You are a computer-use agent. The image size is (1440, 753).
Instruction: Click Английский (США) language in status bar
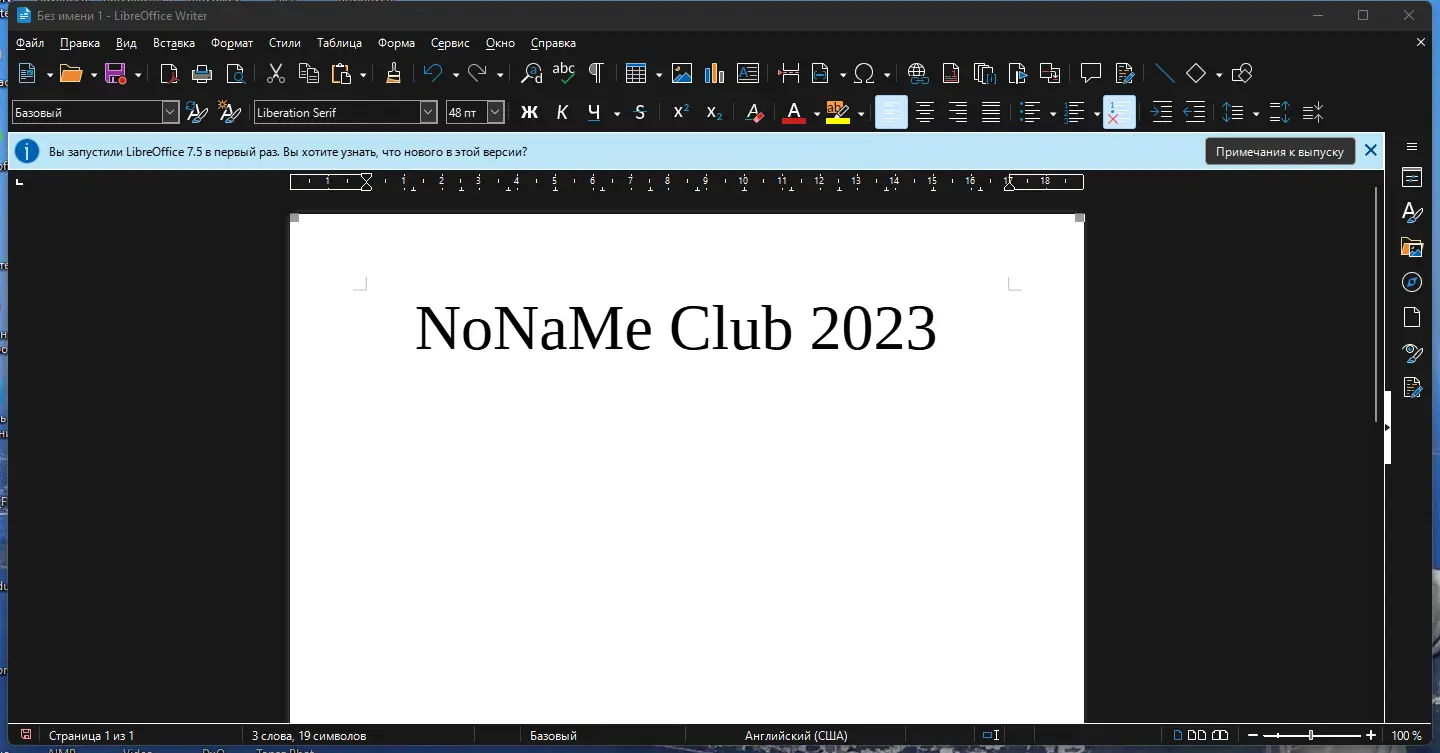pyautogui.click(x=796, y=736)
